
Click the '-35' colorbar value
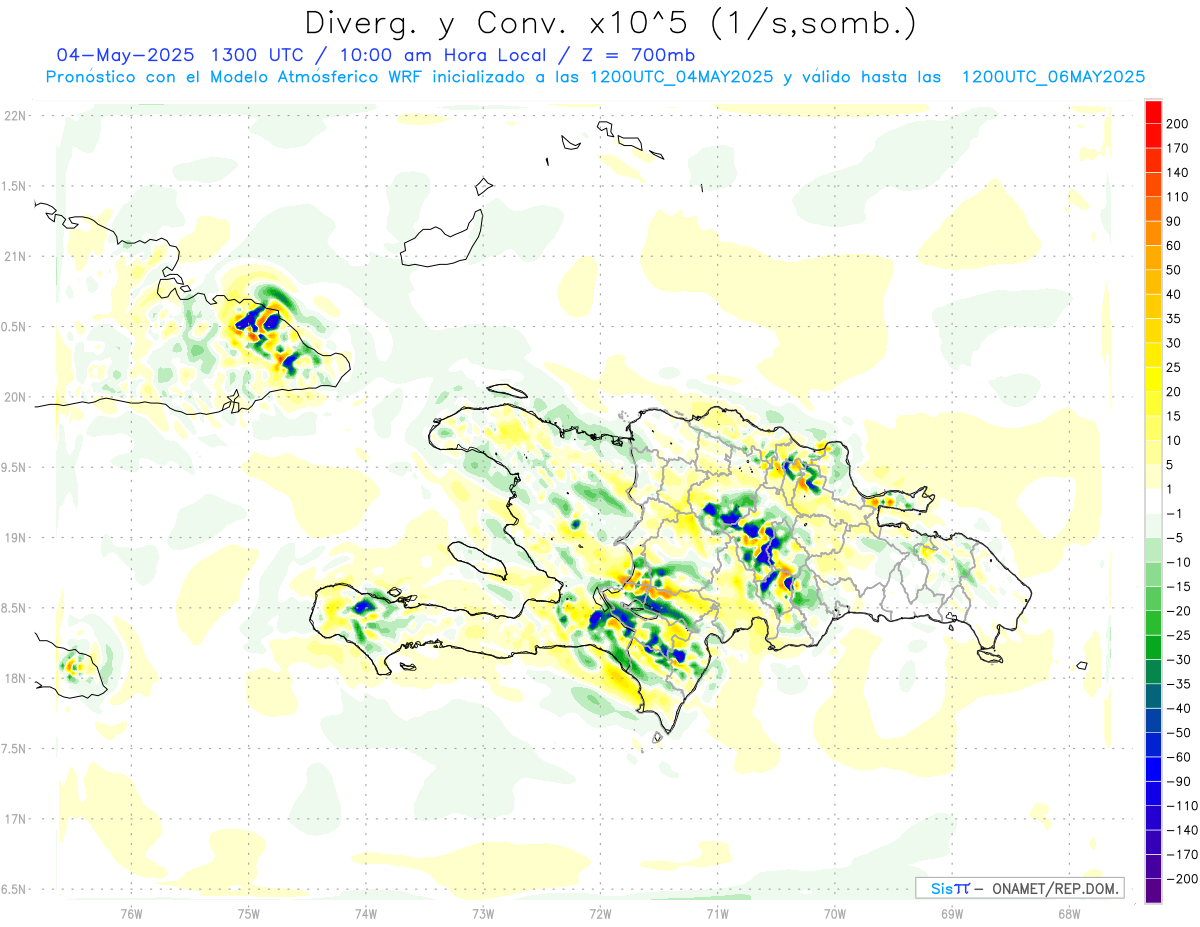pyautogui.click(x=1179, y=684)
